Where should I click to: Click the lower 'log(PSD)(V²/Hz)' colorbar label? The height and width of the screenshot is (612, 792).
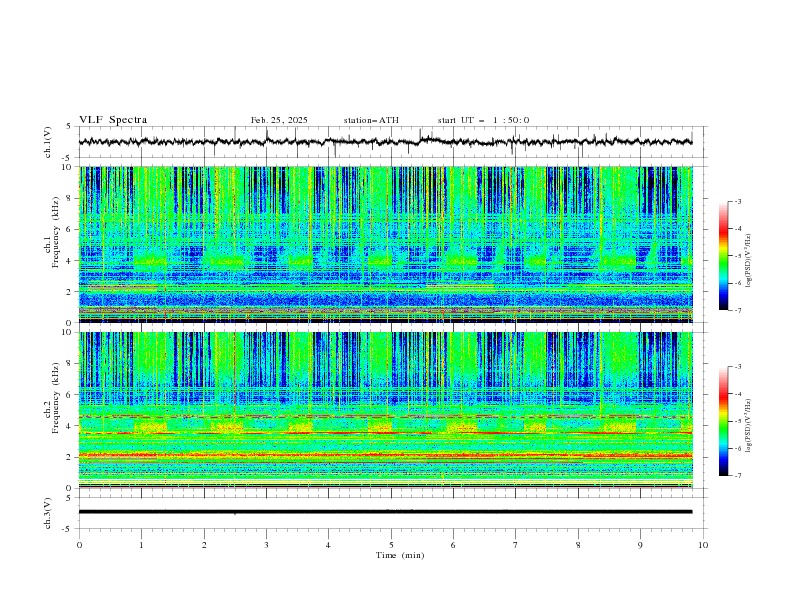coord(749,425)
